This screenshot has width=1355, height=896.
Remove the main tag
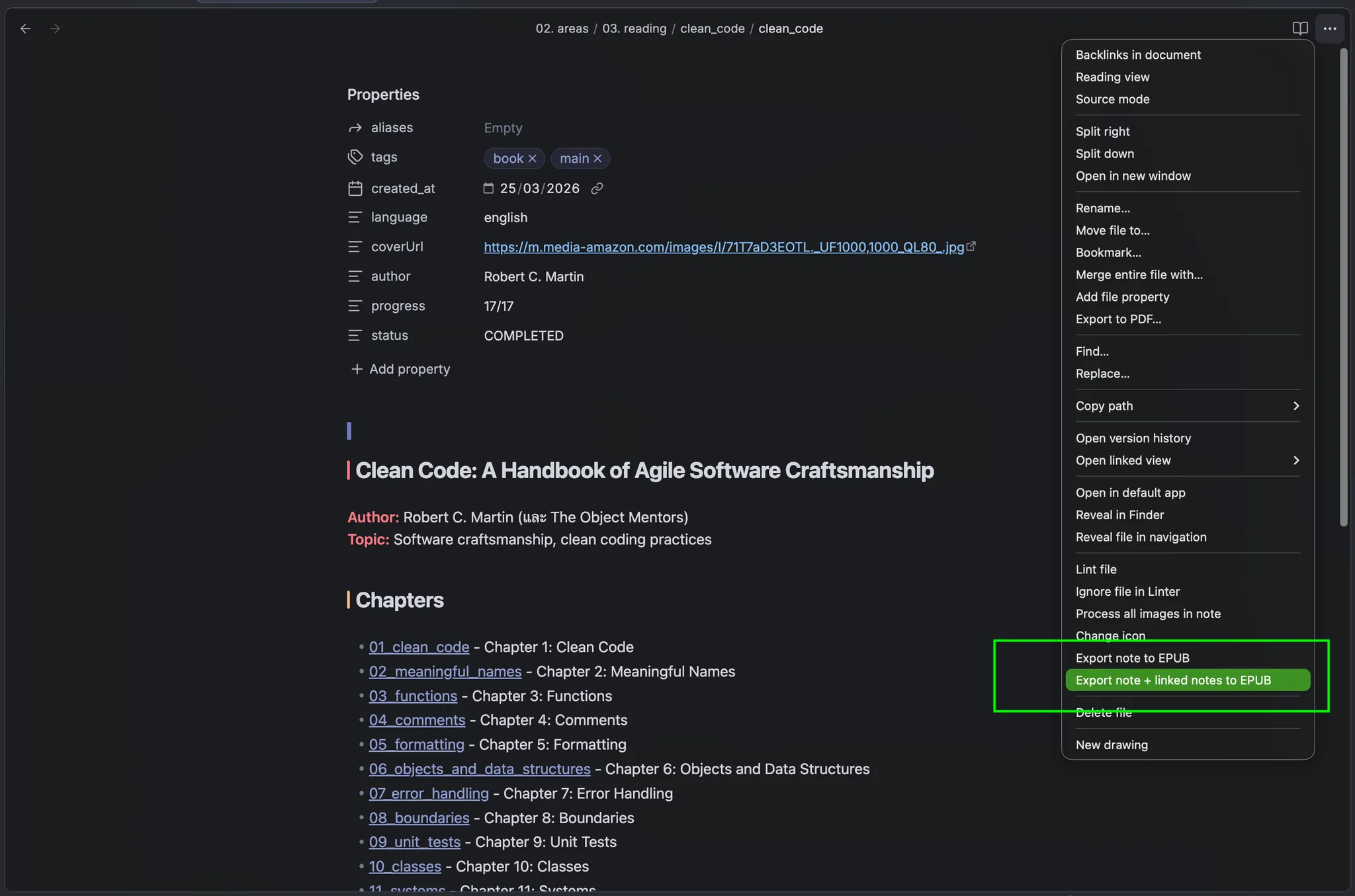597,159
